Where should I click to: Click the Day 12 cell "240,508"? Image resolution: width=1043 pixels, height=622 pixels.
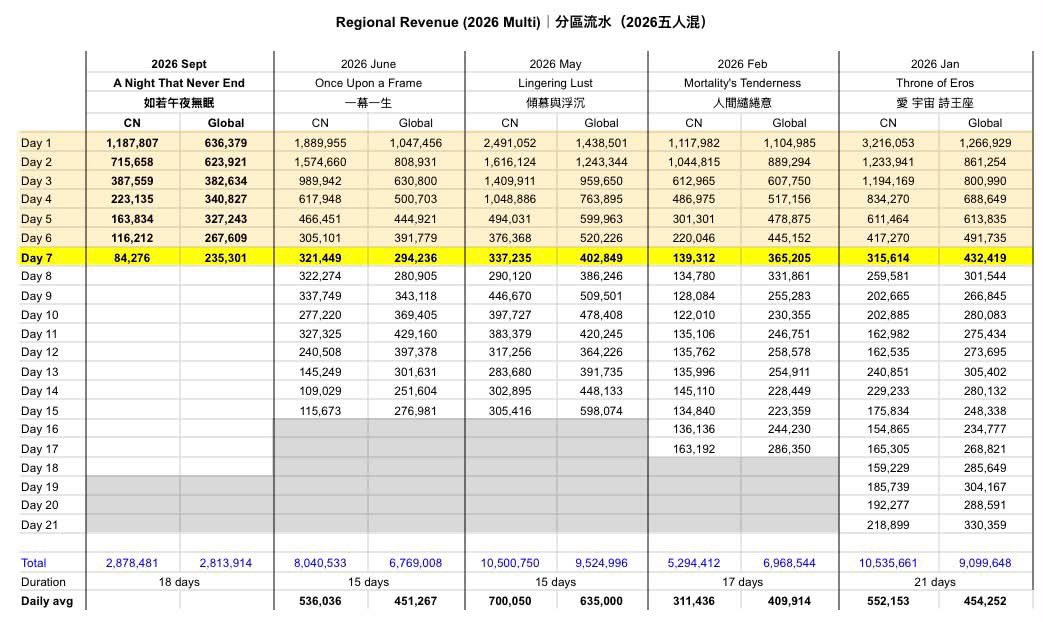point(320,352)
